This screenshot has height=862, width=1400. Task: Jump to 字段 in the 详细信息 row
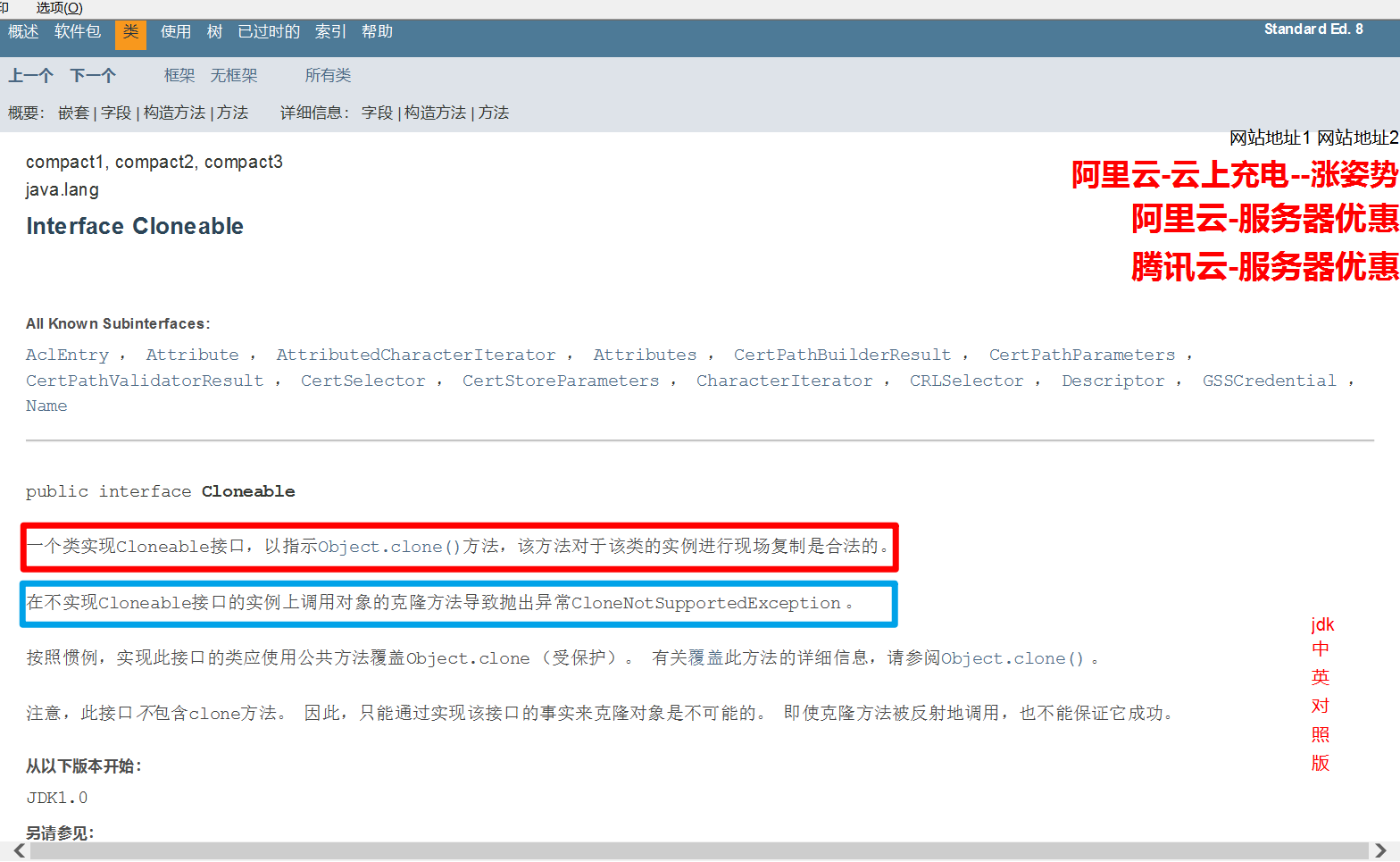click(377, 113)
